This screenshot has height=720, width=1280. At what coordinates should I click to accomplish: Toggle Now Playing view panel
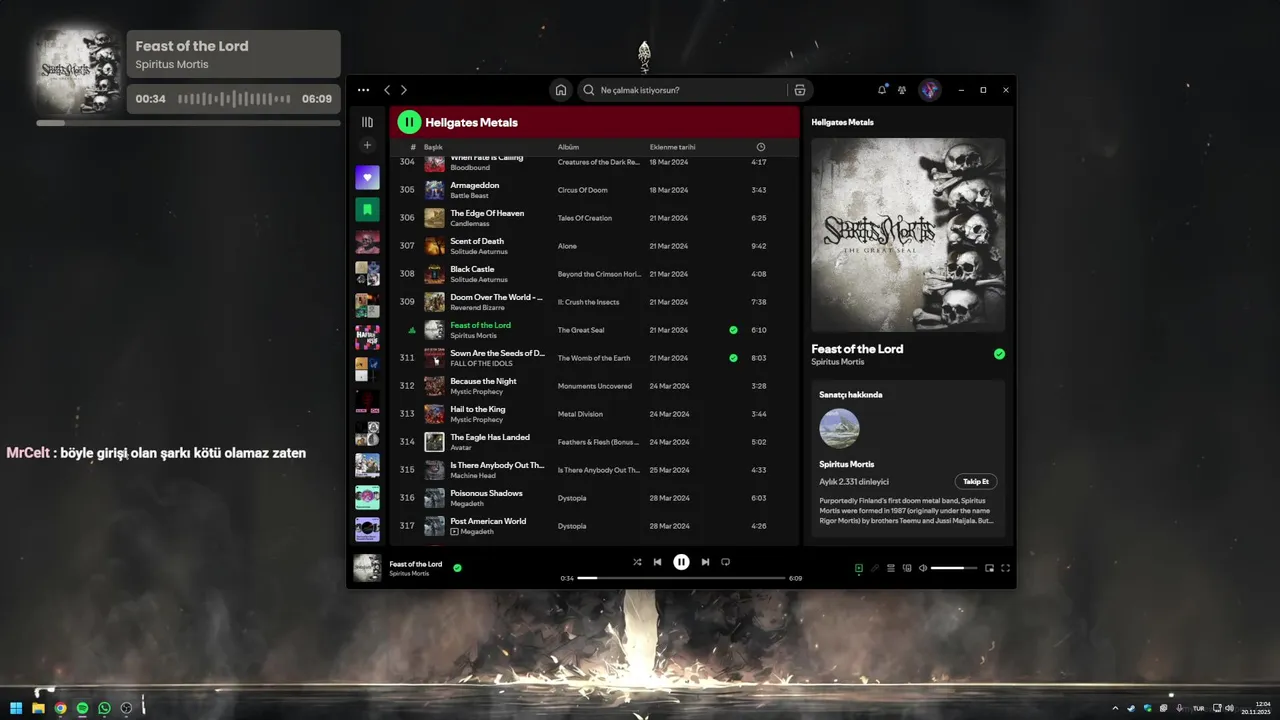tap(858, 568)
